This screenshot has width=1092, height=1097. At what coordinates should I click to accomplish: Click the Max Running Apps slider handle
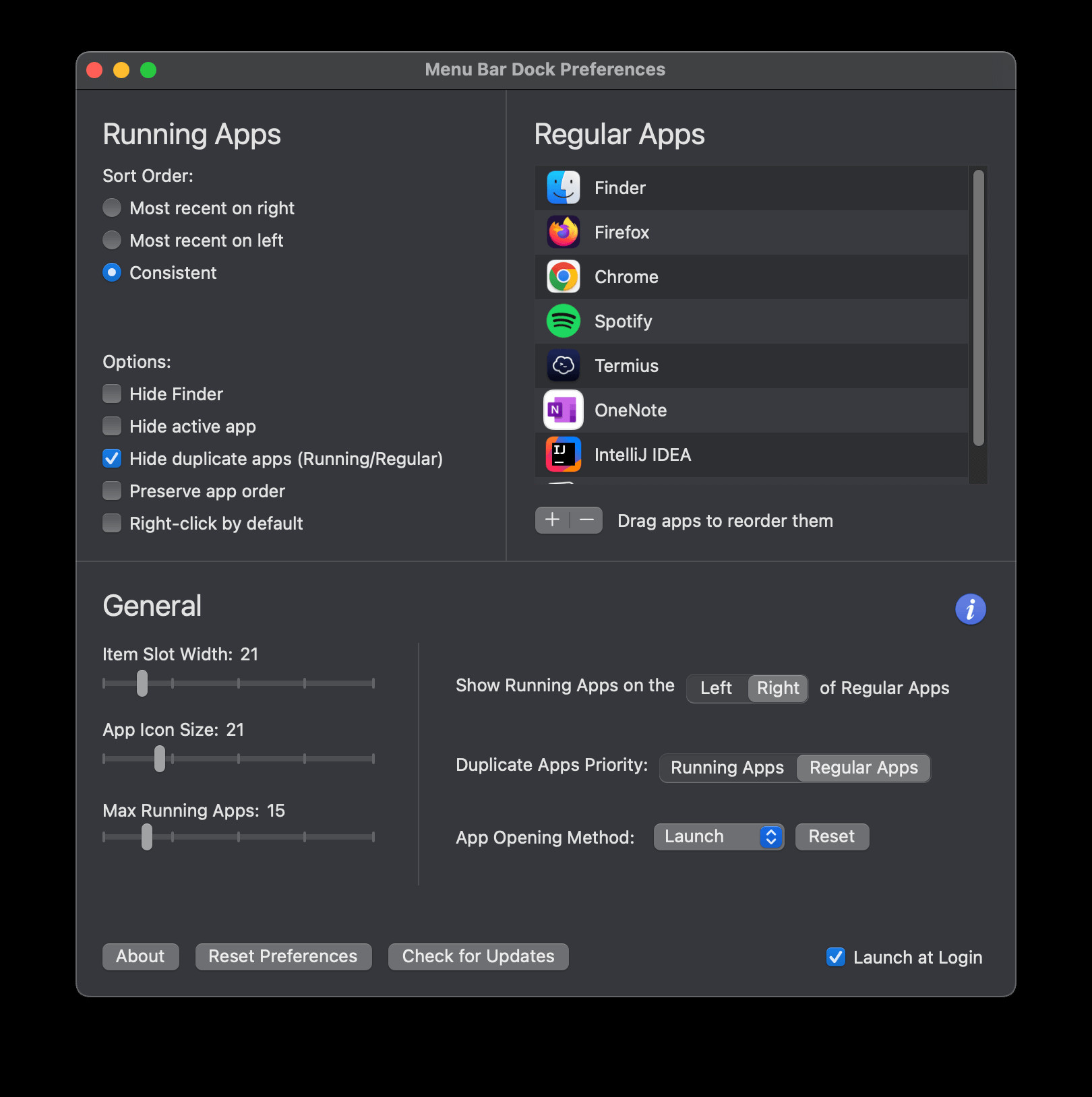(147, 837)
